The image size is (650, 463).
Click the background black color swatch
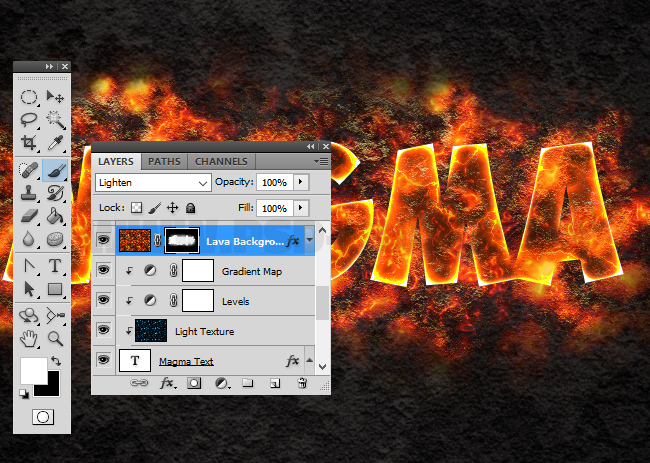tap(51, 389)
